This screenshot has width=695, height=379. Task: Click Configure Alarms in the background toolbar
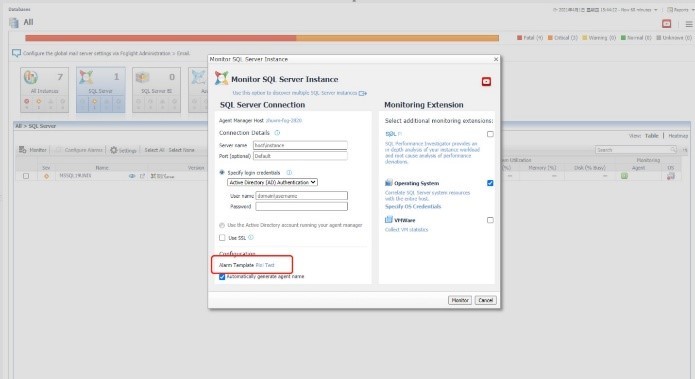point(84,150)
